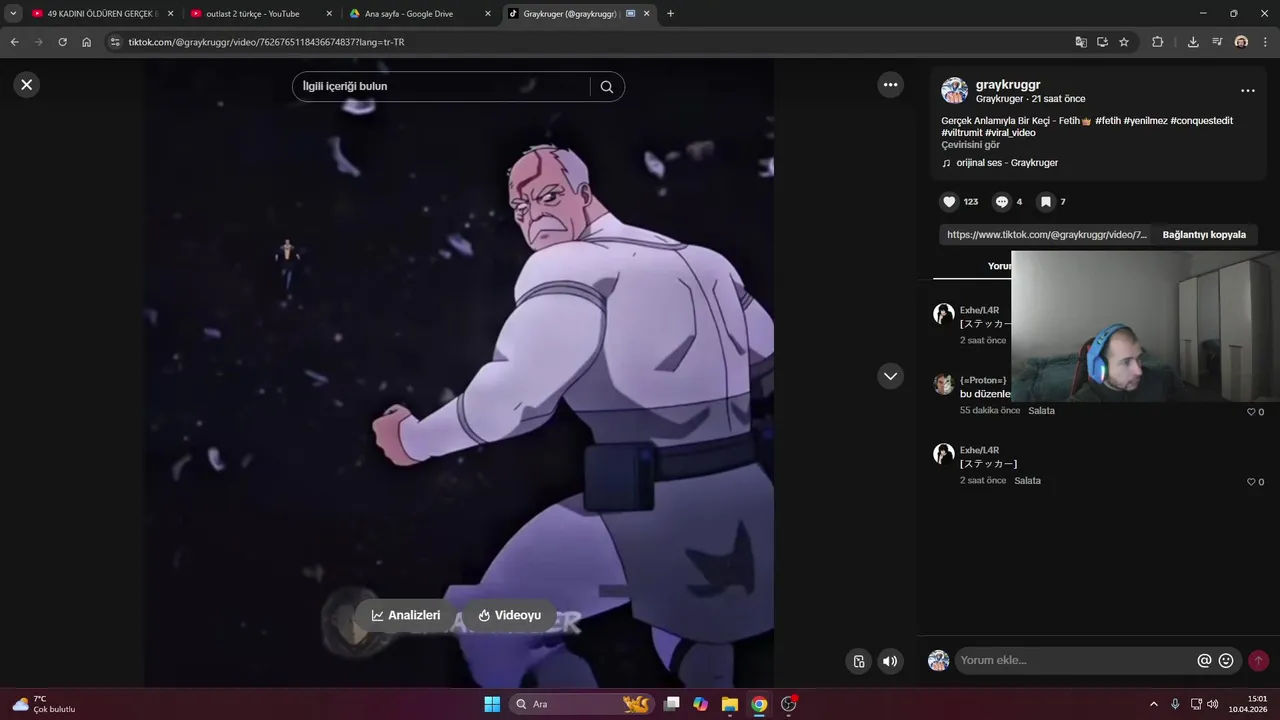1280x720 pixels.
Task: Open the Chrome extensions puzzle icon
Action: (1157, 42)
